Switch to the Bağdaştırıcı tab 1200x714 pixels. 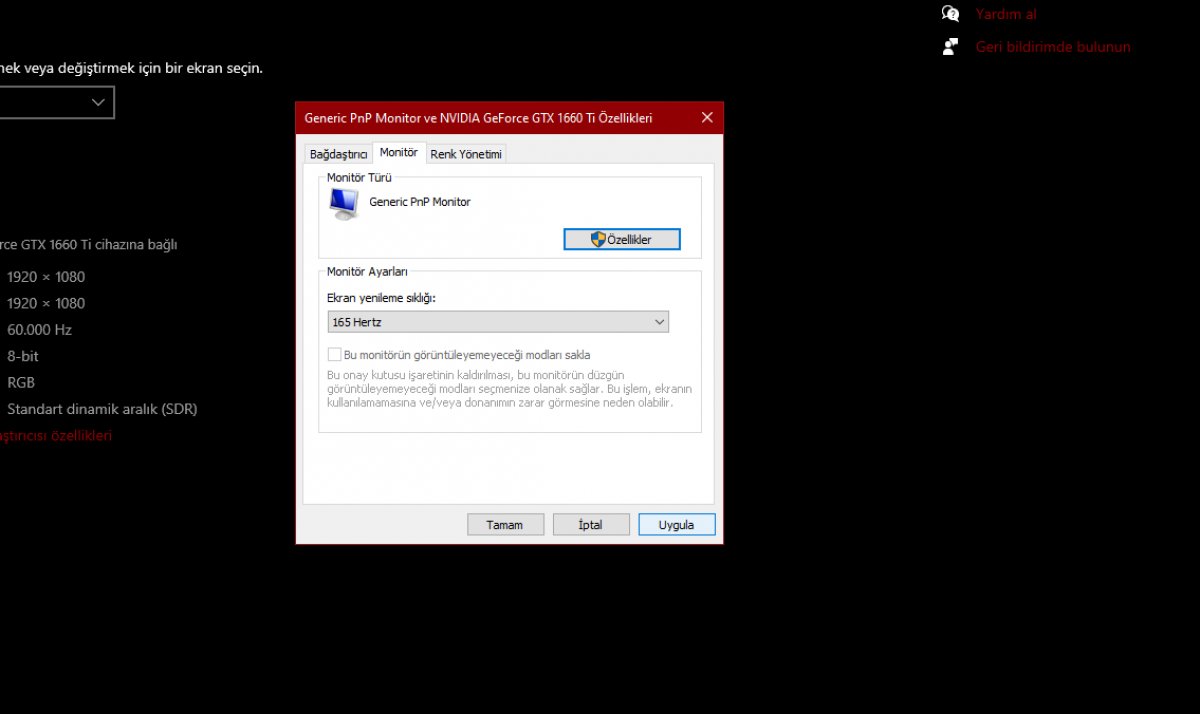pyautogui.click(x=338, y=154)
